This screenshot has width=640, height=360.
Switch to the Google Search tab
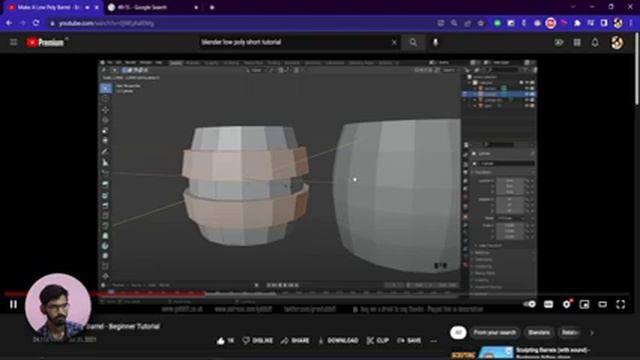pos(153,7)
